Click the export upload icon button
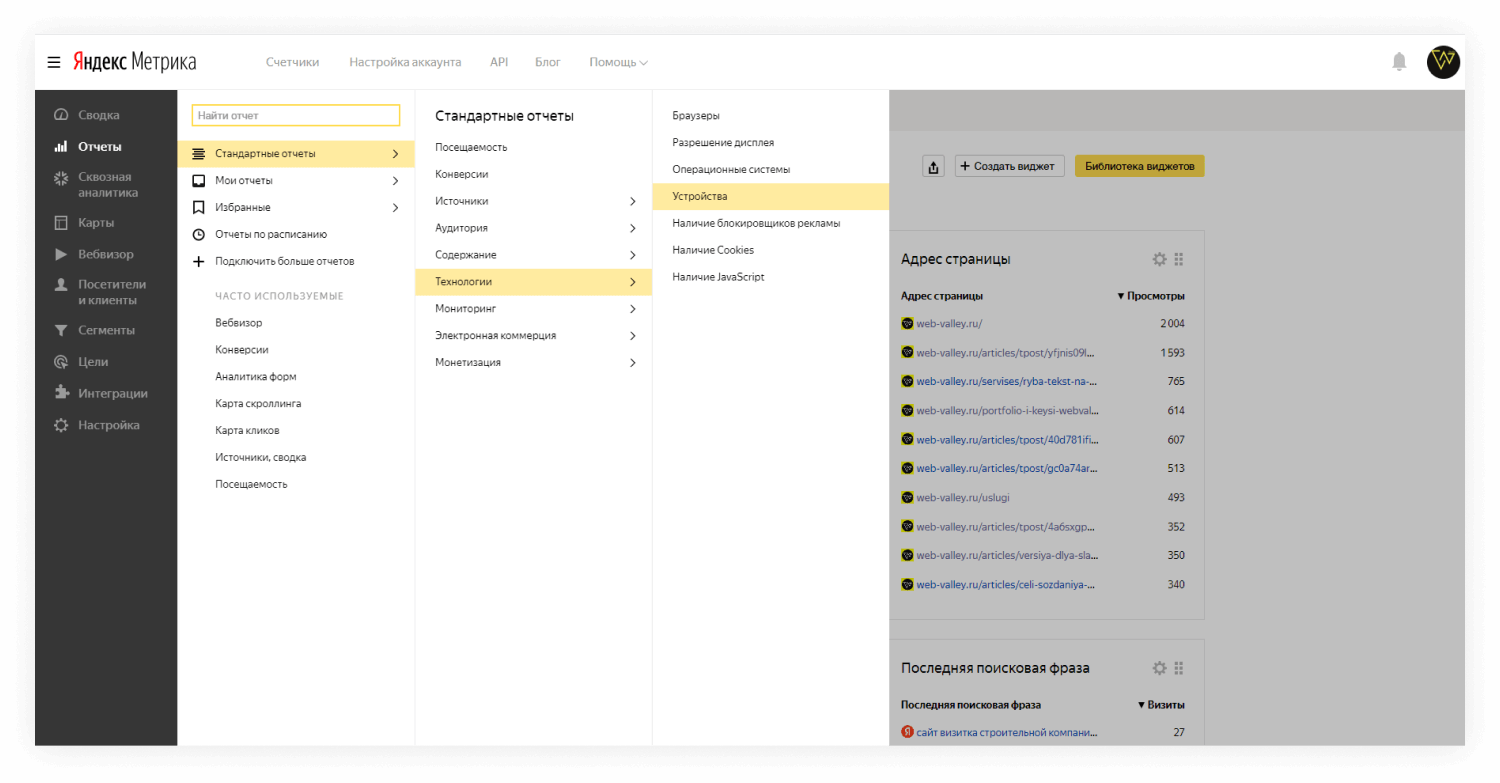The width and height of the screenshot is (1500, 783). [933, 167]
